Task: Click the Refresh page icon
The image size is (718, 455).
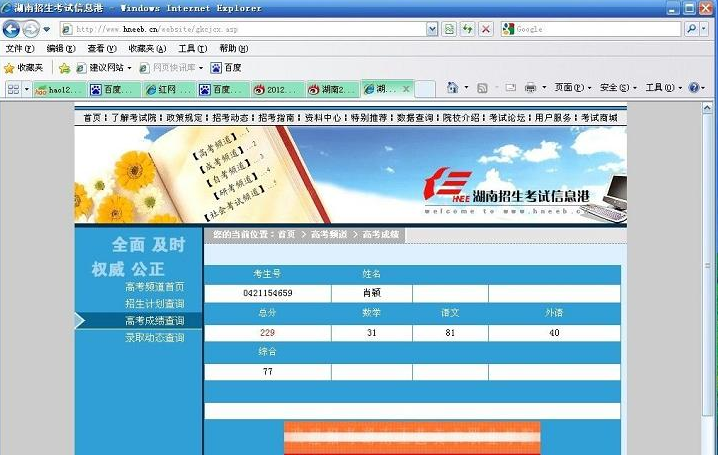Action: (x=468, y=29)
